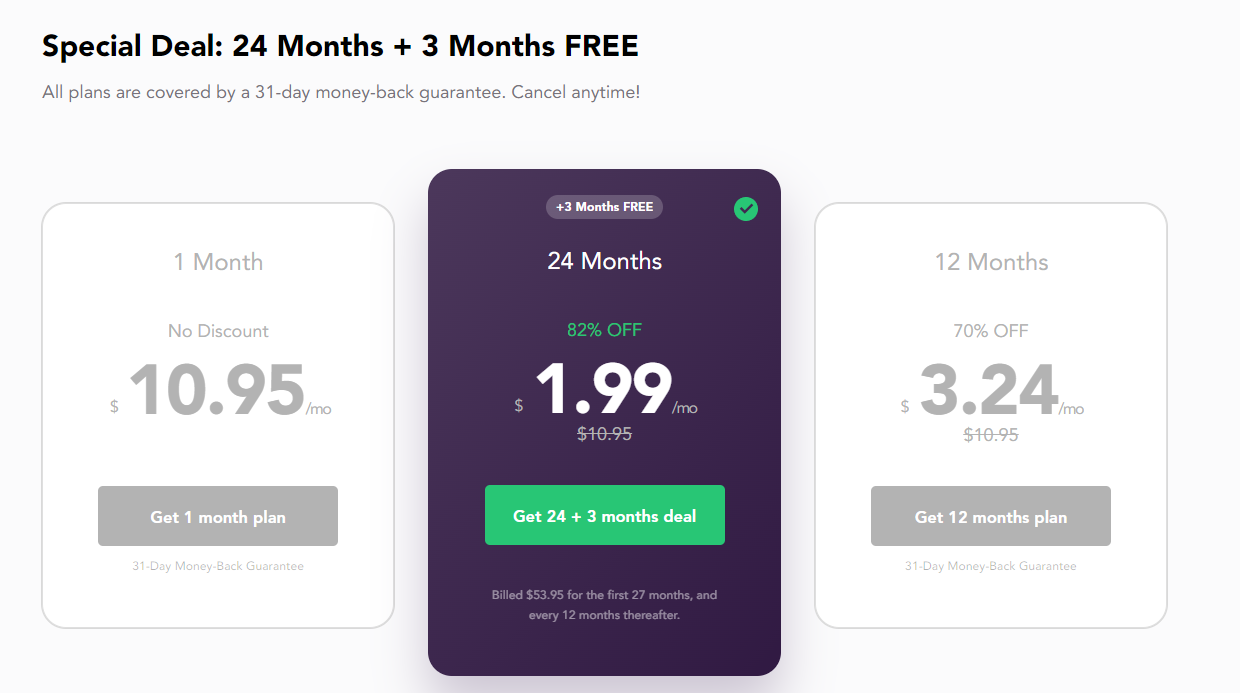Select the "12 Months" plan title

coord(991,262)
